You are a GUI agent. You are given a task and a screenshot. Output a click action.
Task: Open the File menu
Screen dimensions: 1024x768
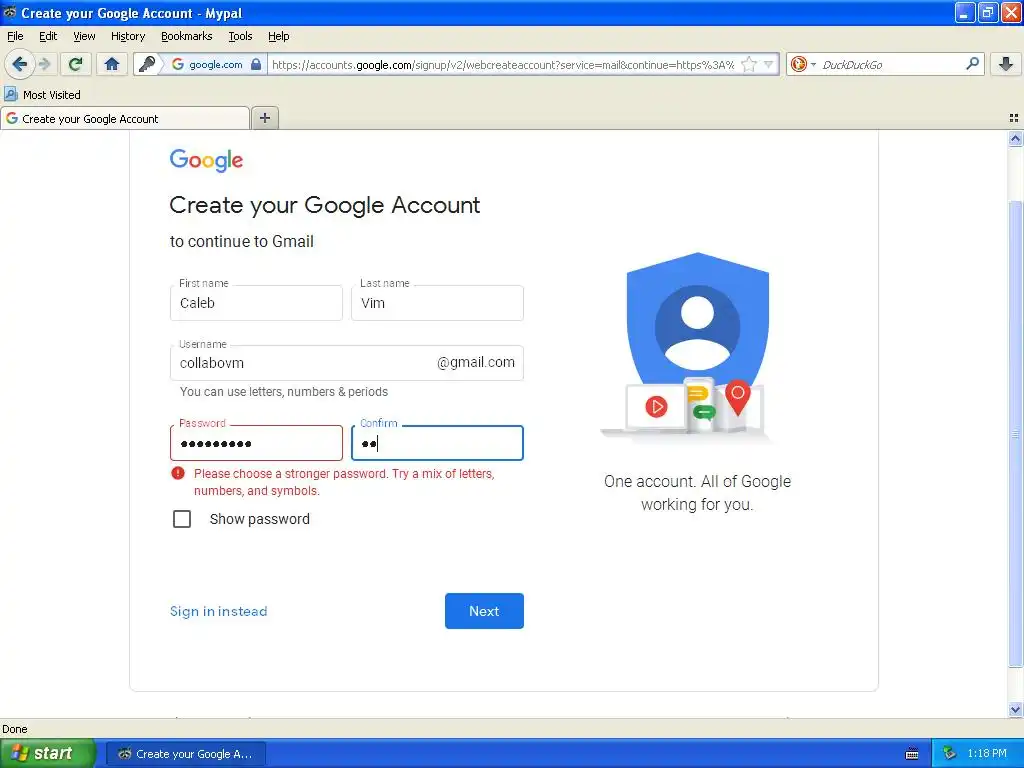click(15, 36)
